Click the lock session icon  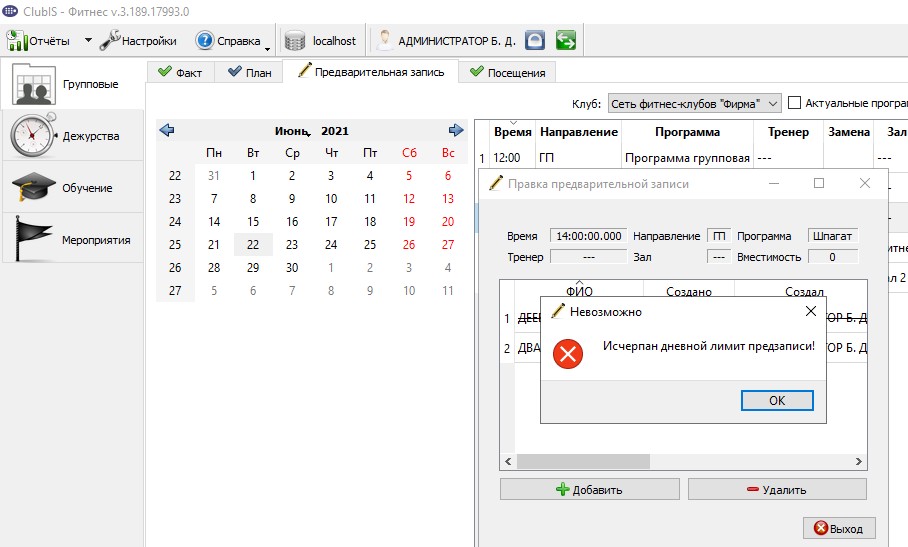(x=535, y=41)
